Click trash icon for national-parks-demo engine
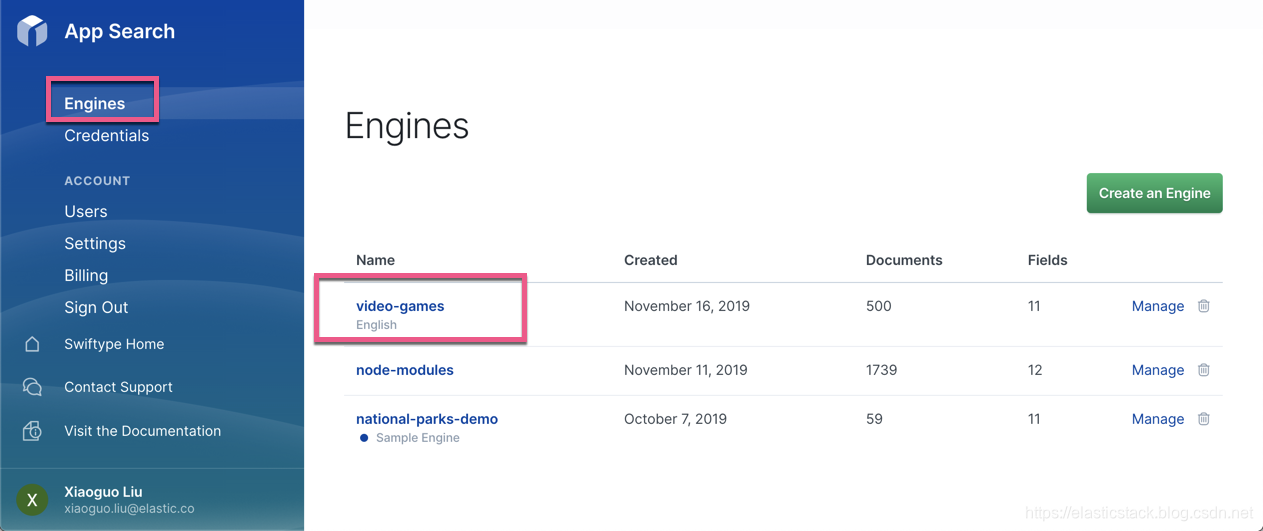 point(1204,419)
